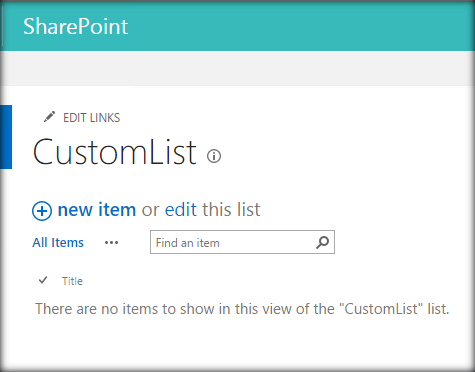Click the 'edit' this list link
The image size is (475, 372).
coord(181,210)
